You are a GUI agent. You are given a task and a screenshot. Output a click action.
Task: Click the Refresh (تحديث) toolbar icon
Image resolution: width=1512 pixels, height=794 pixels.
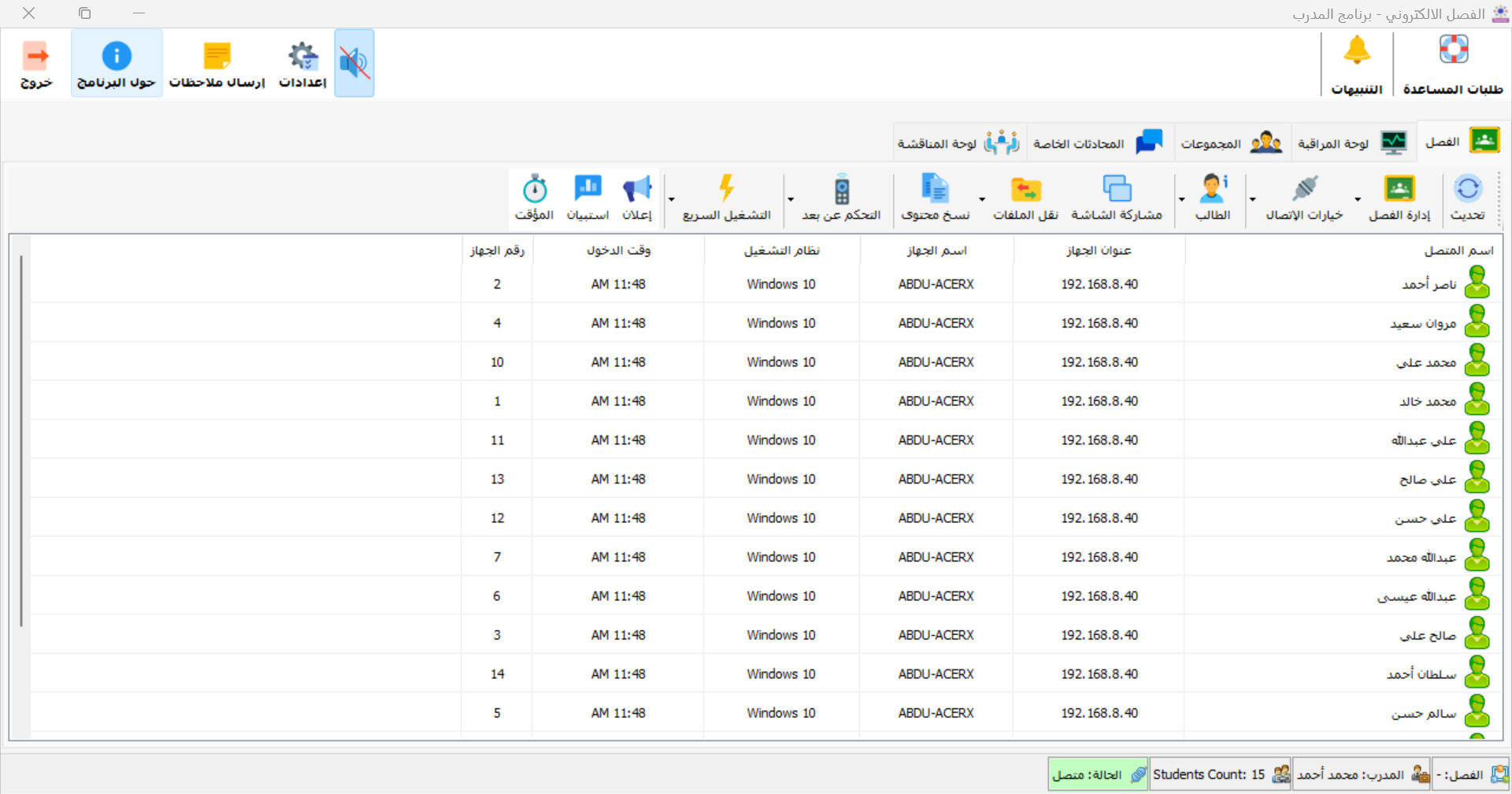(x=1467, y=197)
